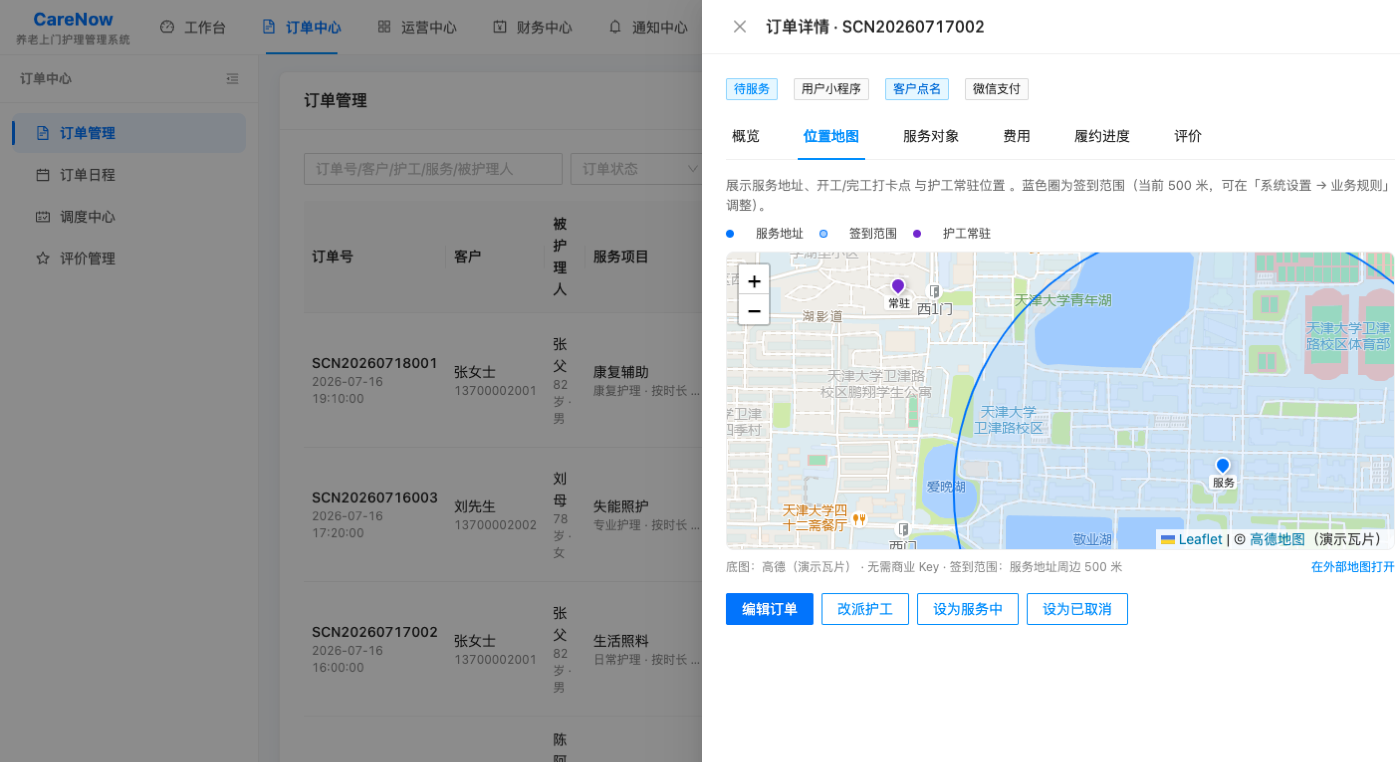Image resolution: width=1400 pixels, height=762 pixels.
Task: Open 订单日程 in the sidebar
Action: [x=128, y=175]
